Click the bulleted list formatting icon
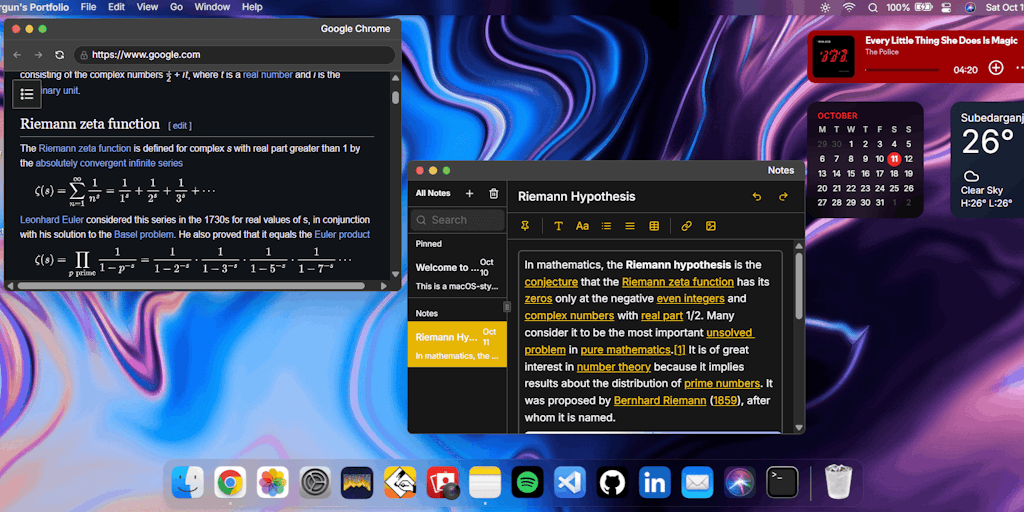 [x=606, y=226]
